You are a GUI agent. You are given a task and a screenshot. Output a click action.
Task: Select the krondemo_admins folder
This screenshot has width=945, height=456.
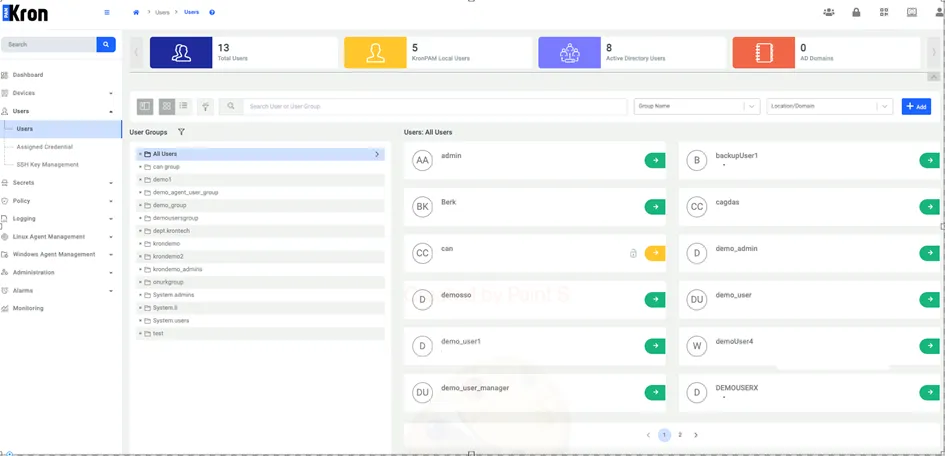pyautogui.click(x=260, y=269)
